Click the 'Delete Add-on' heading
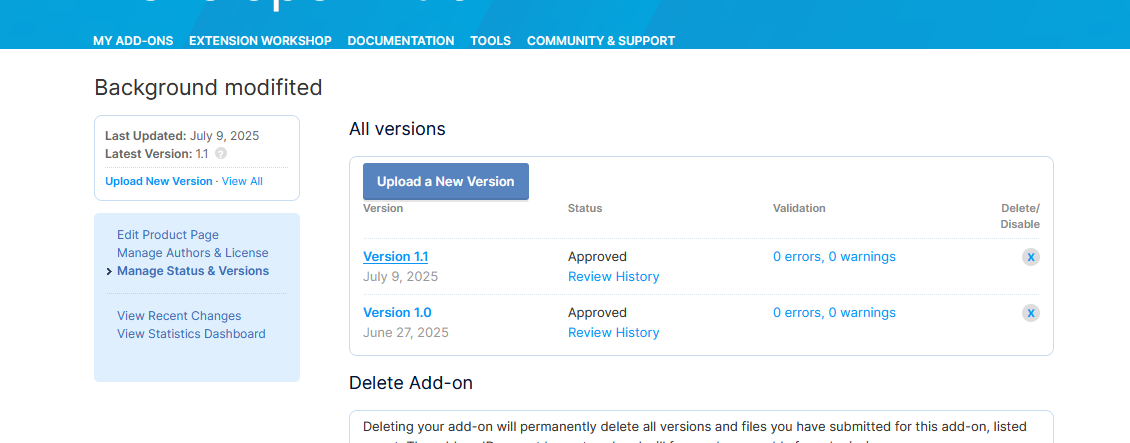This screenshot has width=1130, height=443. [x=411, y=382]
